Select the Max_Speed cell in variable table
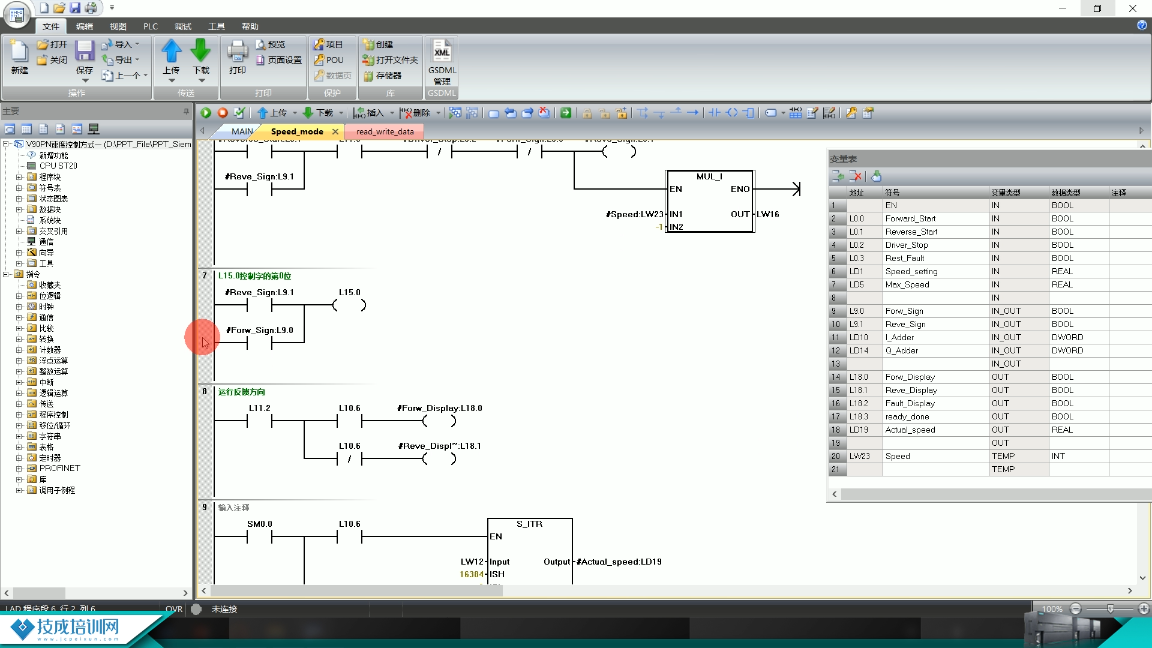Image resolution: width=1152 pixels, height=648 pixels. tap(906, 284)
